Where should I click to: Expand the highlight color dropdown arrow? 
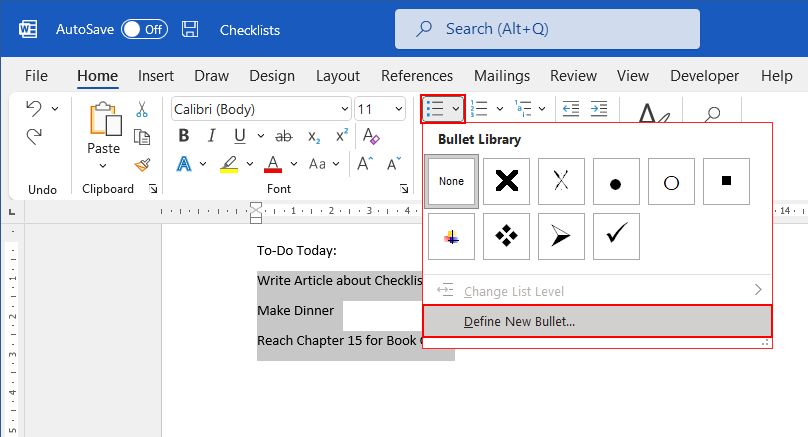click(x=249, y=164)
